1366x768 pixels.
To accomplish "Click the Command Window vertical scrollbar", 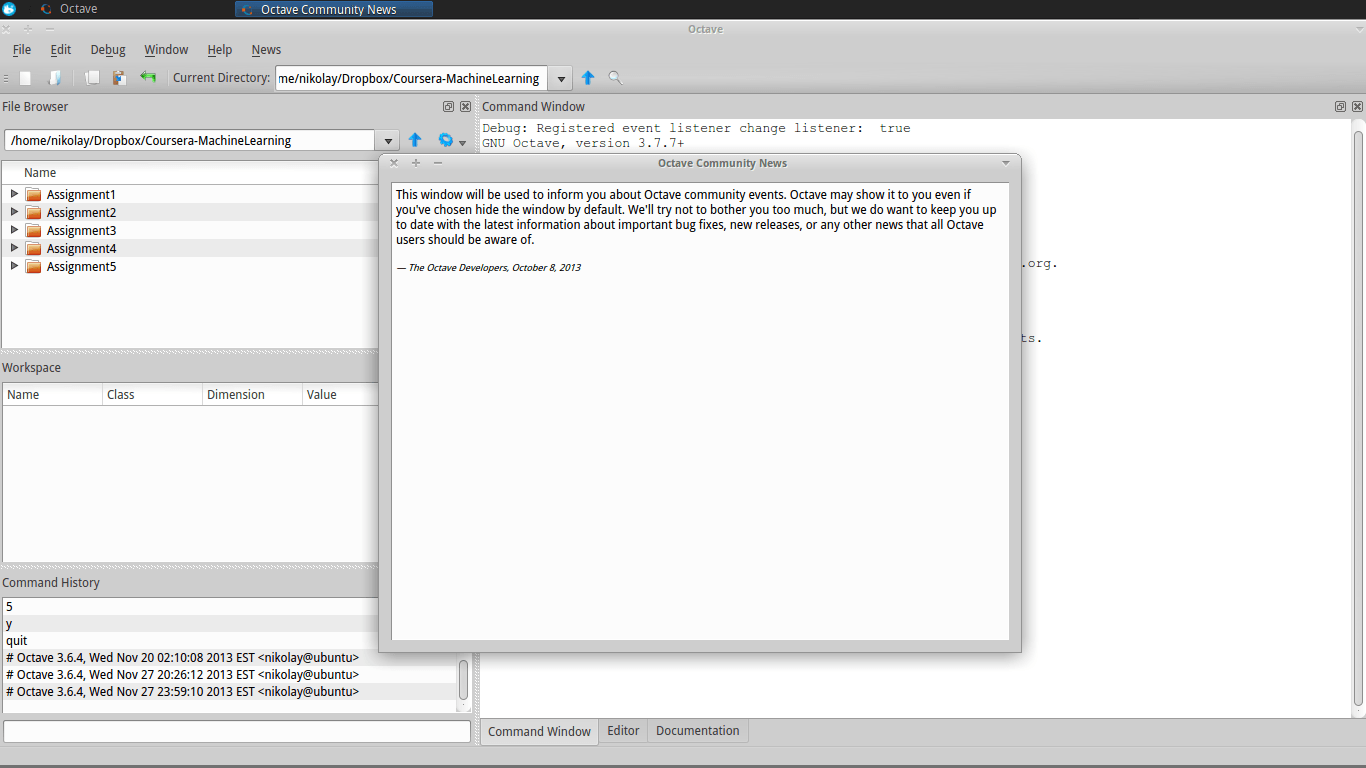I will pyautogui.click(x=1358, y=417).
